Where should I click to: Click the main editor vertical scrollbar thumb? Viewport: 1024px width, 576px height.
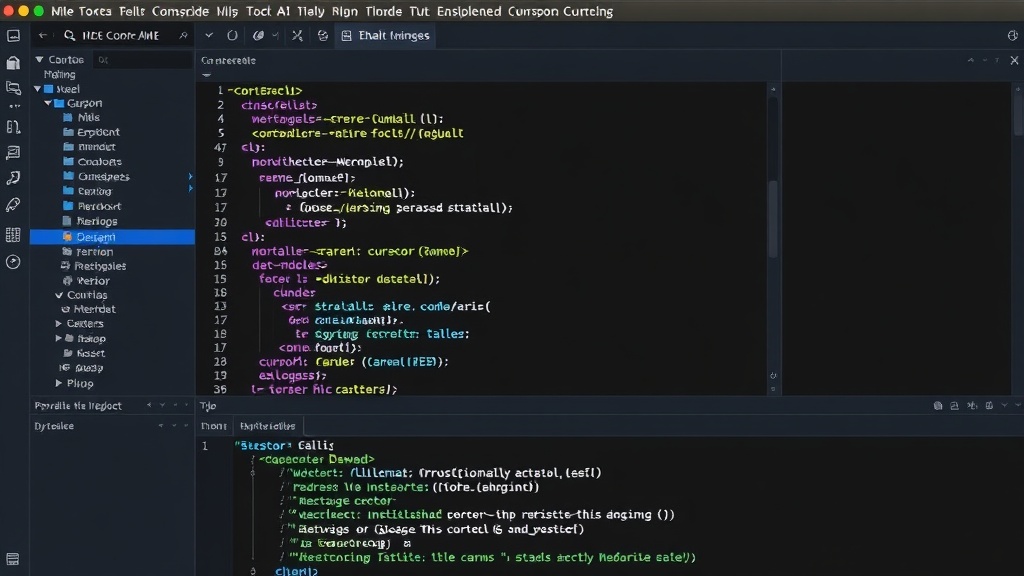pyautogui.click(x=773, y=219)
